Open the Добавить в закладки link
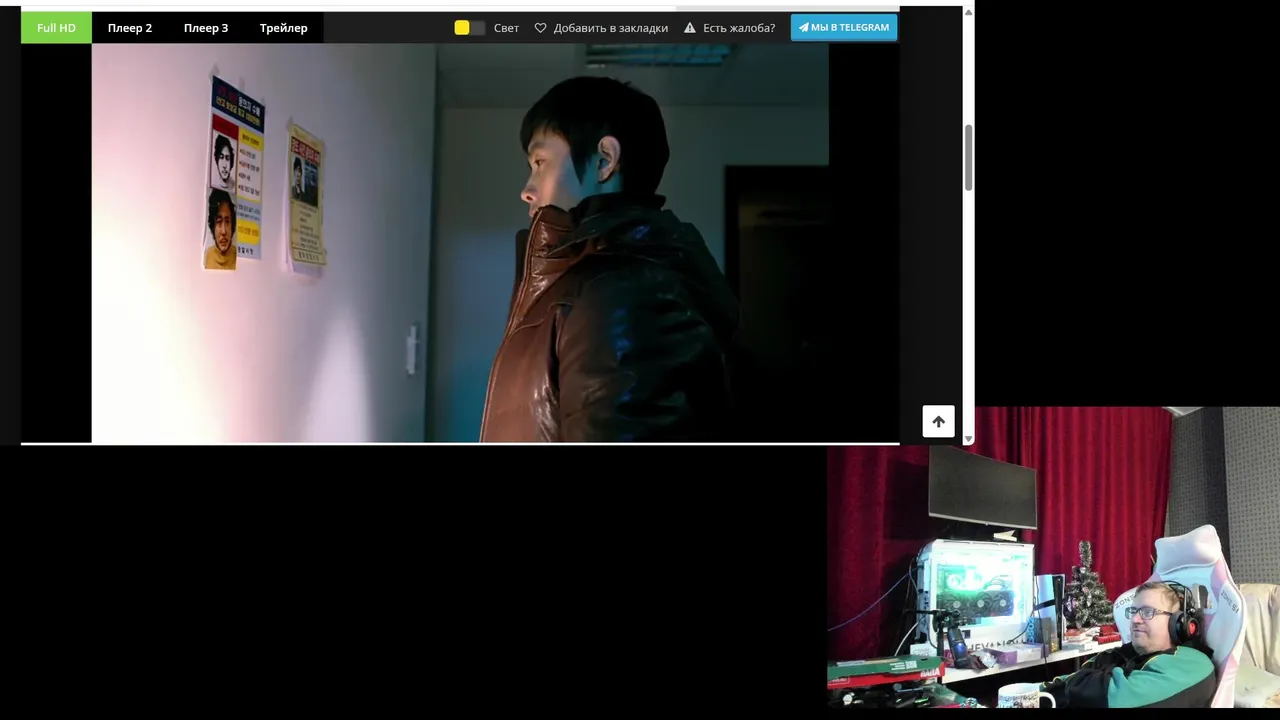1280x720 pixels. point(610,28)
